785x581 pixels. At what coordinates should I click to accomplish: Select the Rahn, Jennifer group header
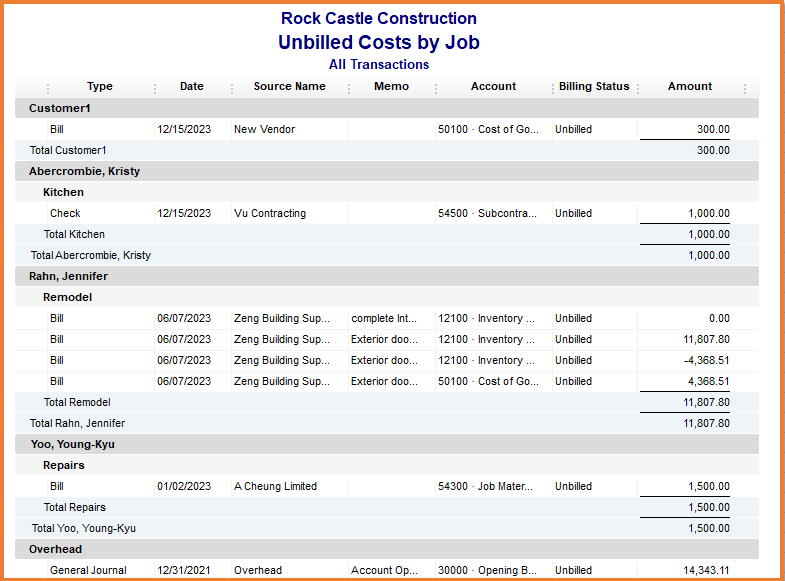pyautogui.click(x=386, y=276)
